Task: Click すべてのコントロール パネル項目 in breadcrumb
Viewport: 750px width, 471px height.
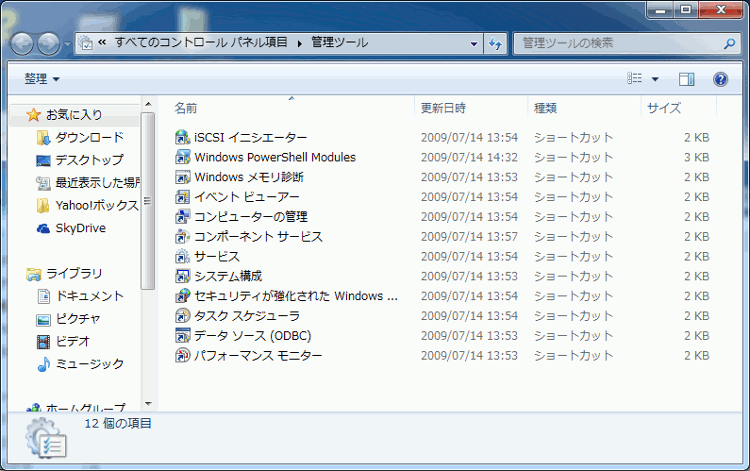Action: [x=201, y=43]
